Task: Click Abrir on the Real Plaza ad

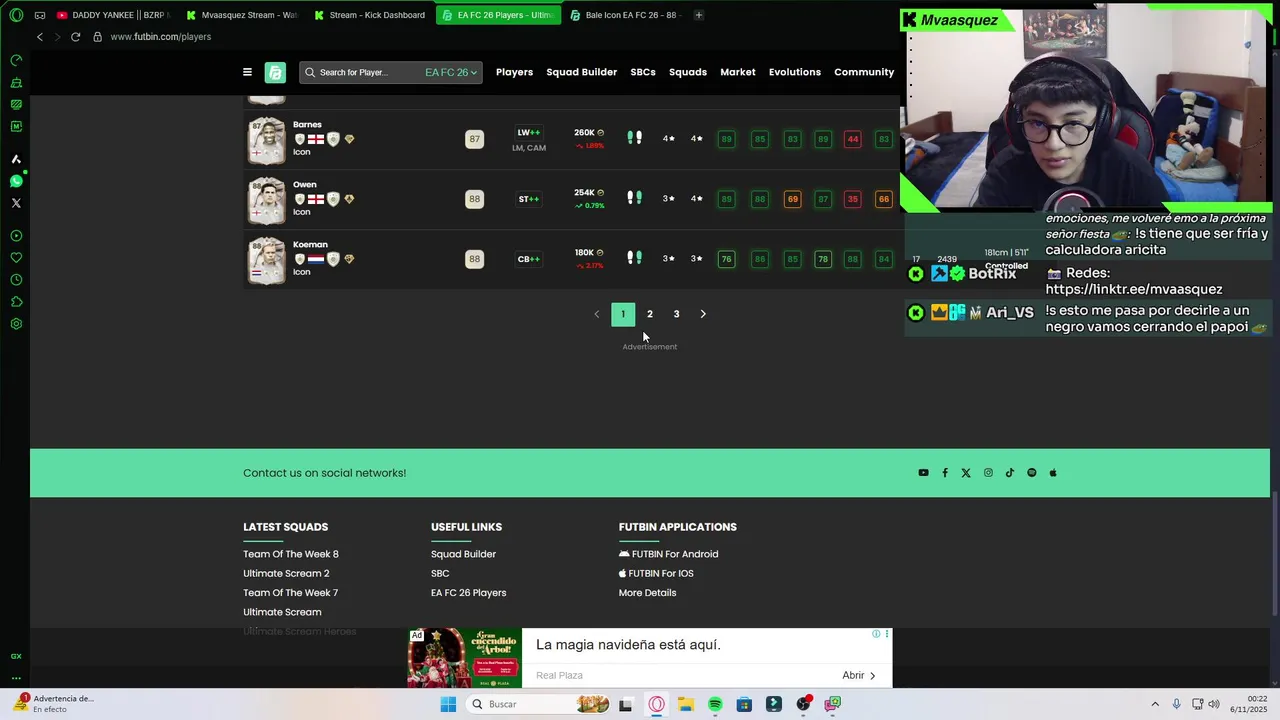Action: [858, 675]
